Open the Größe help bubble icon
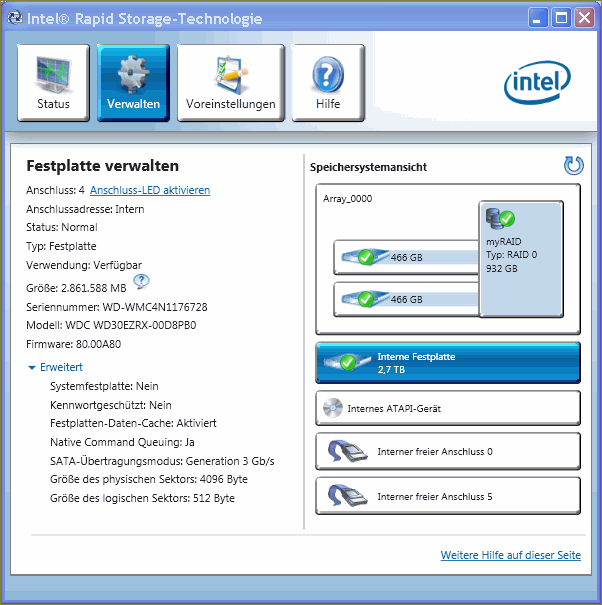602x605 pixels. [x=141, y=281]
